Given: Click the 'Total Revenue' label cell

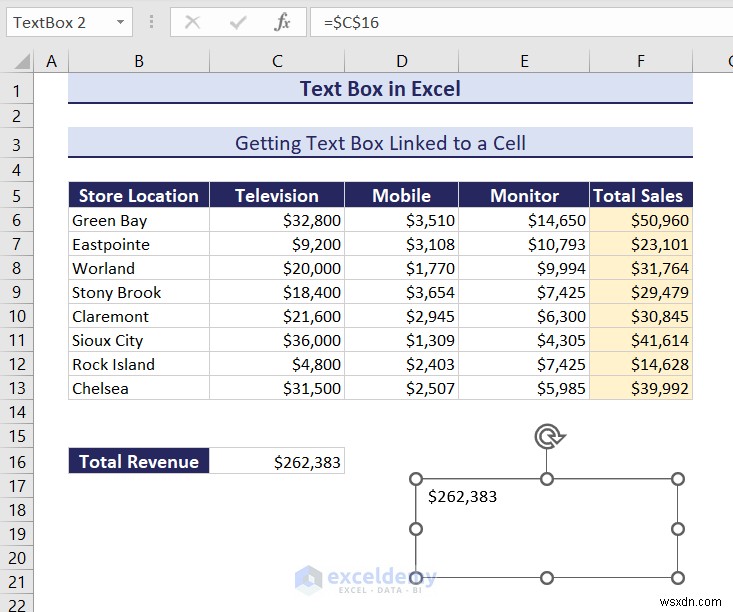Looking at the screenshot, I should 139,461.
